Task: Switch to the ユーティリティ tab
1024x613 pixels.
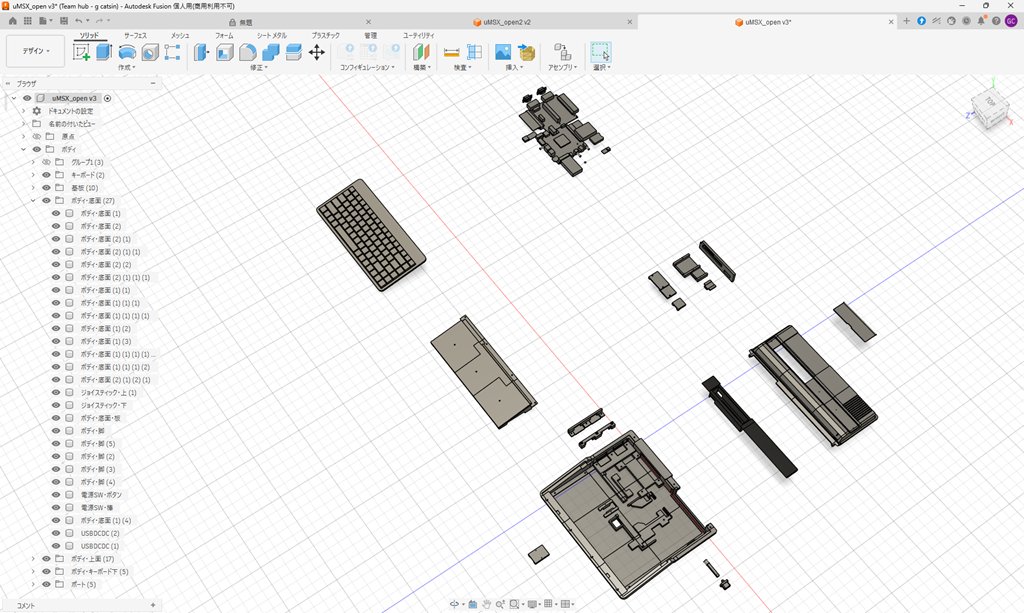Action: (x=419, y=35)
